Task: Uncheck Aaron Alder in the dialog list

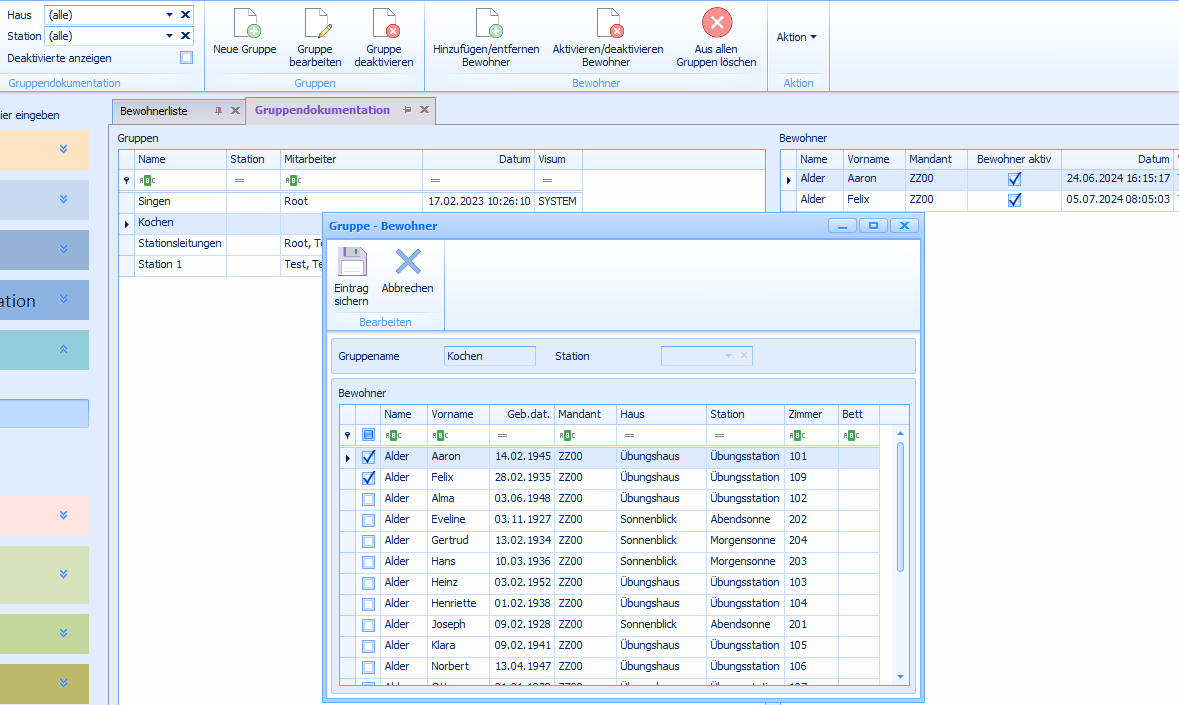Action: (368, 457)
